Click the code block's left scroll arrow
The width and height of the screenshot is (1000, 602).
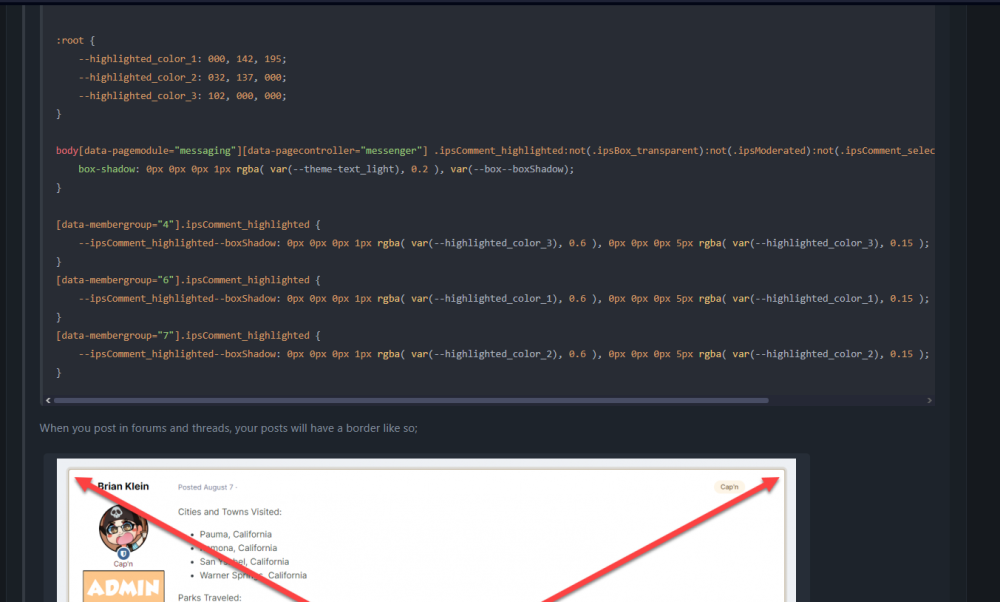44,400
